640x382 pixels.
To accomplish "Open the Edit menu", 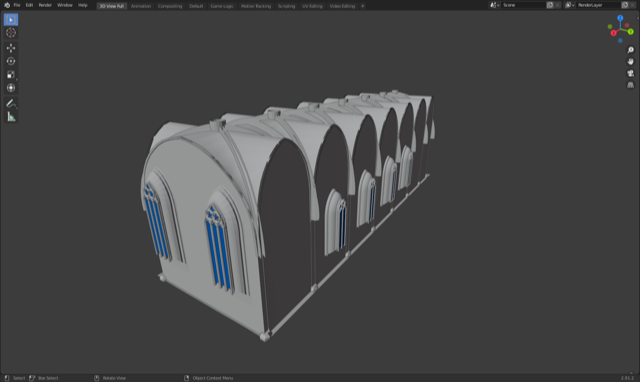I will (29, 5).
